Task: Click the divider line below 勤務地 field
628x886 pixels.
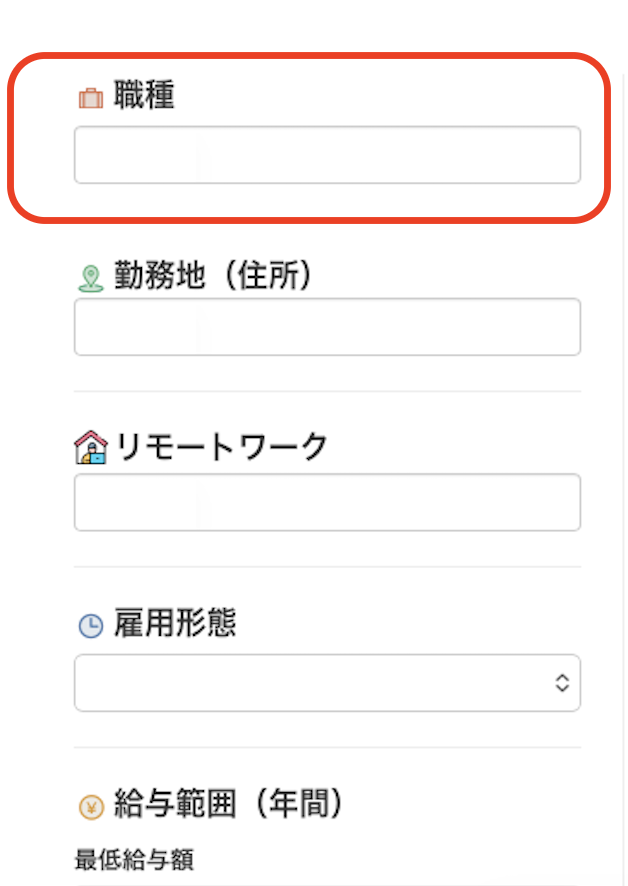Action: pos(327,391)
